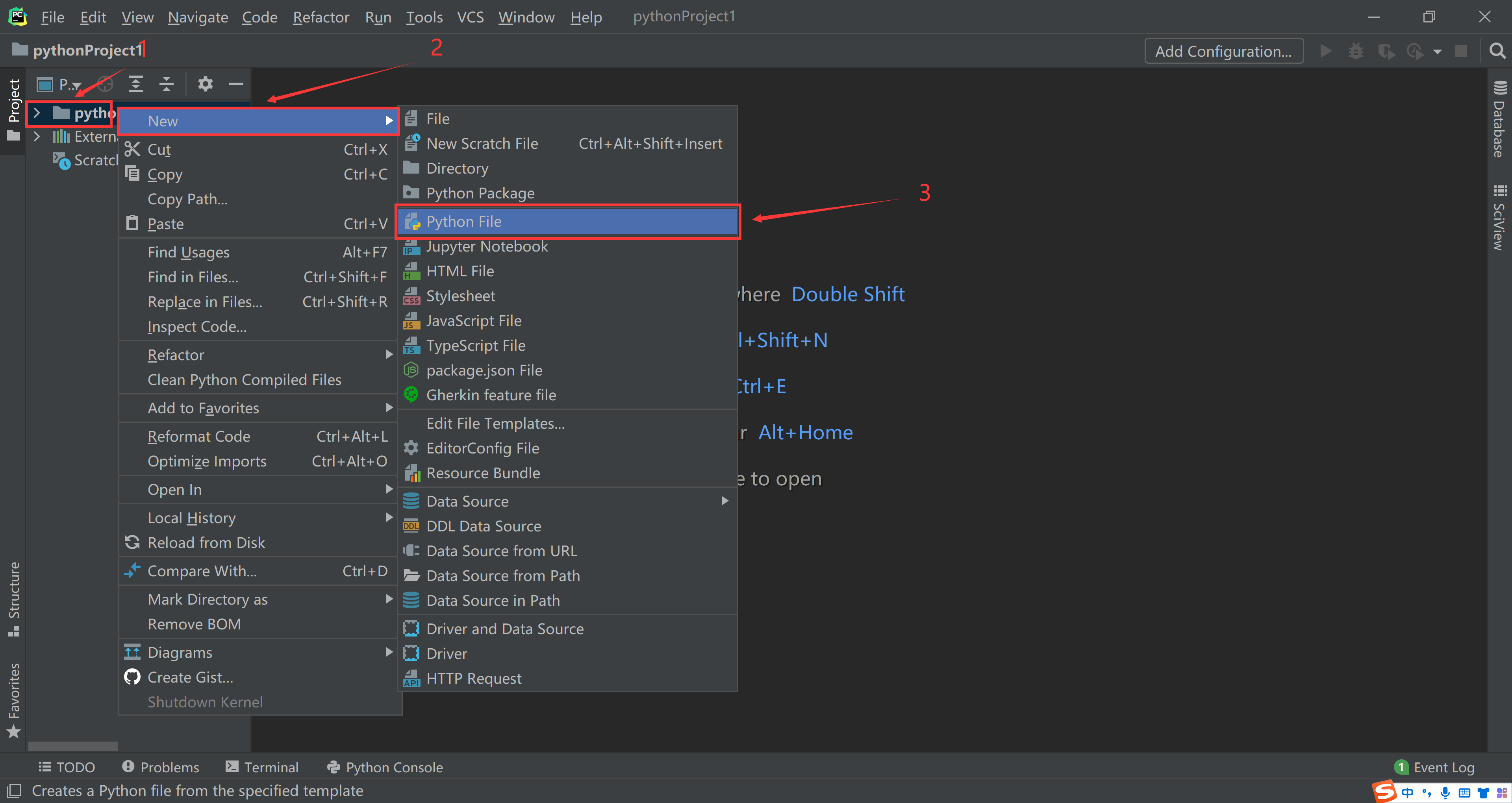
Task: Open the Refactor menu in menu bar
Action: coord(321,17)
